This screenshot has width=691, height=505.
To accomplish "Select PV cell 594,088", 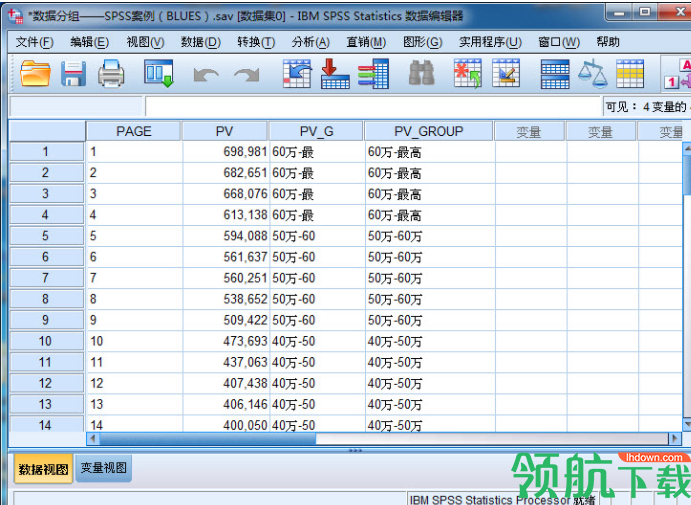I will coord(225,236).
